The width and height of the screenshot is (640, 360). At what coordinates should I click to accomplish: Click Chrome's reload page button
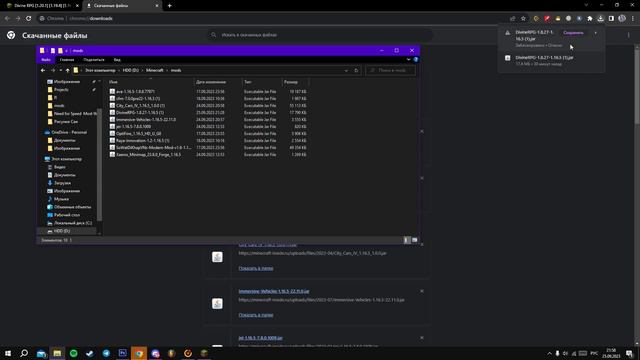[29, 18]
